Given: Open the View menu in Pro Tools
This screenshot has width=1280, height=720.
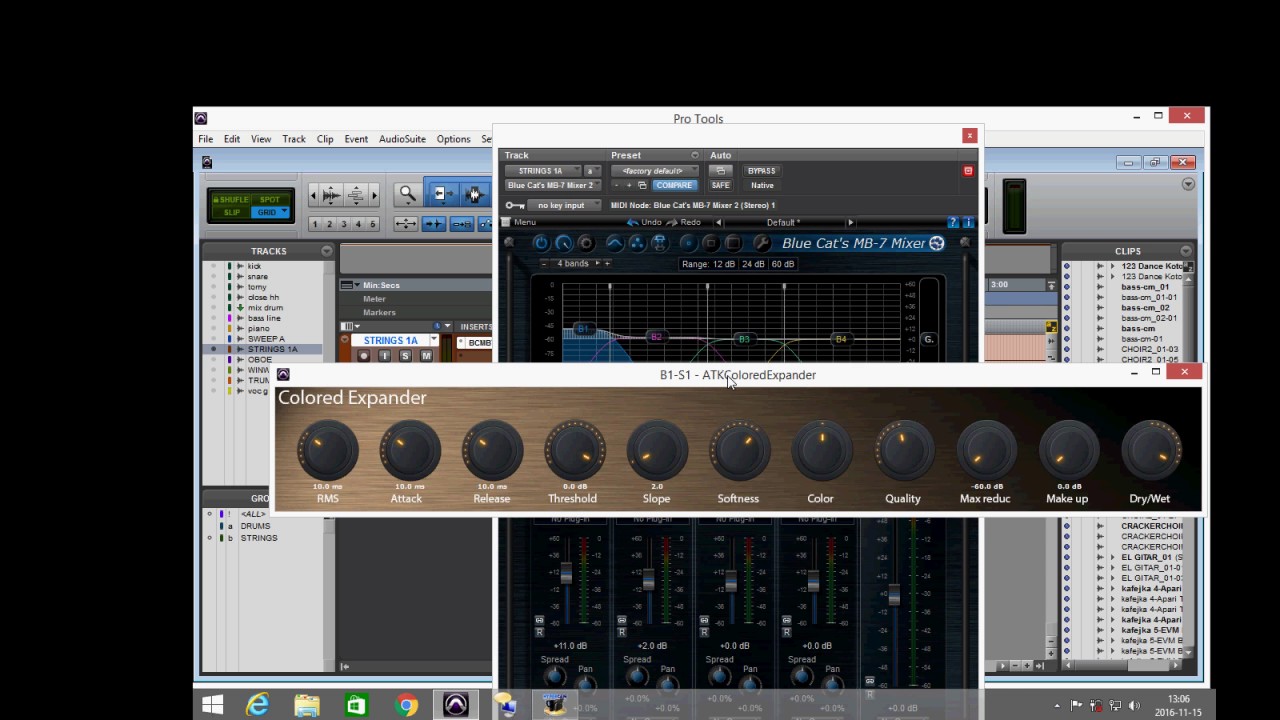Looking at the screenshot, I should tap(261, 139).
